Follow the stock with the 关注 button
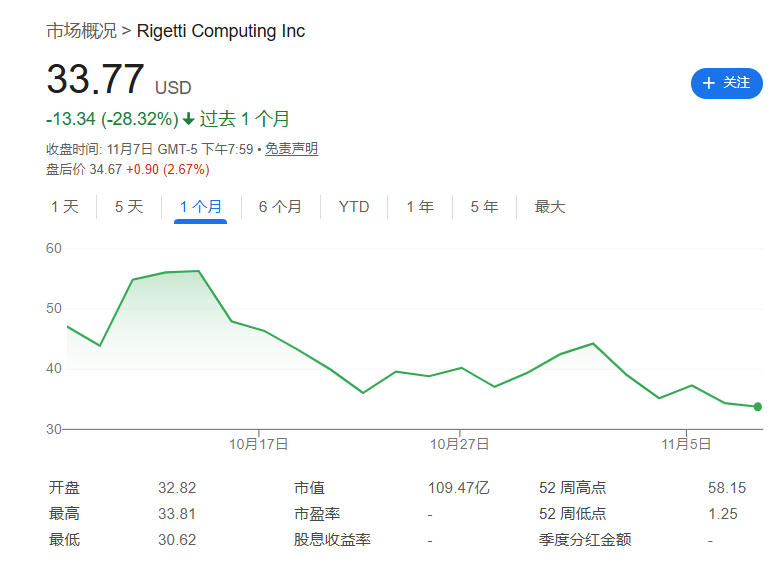The image size is (784, 572). pos(726,83)
